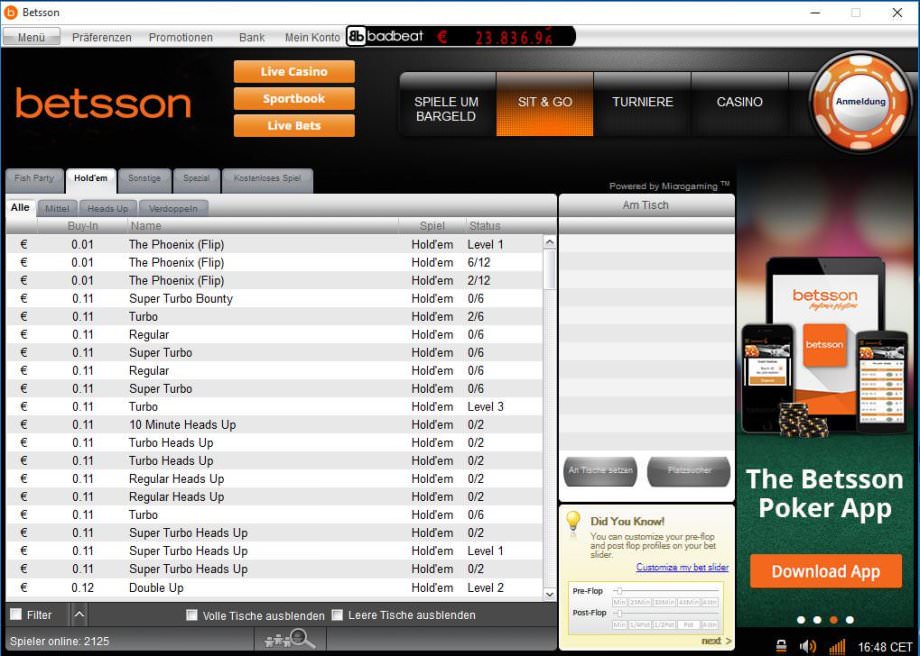The image size is (920, 656).
Task: Select the Alle filter tab
Action: coord(20,208)
